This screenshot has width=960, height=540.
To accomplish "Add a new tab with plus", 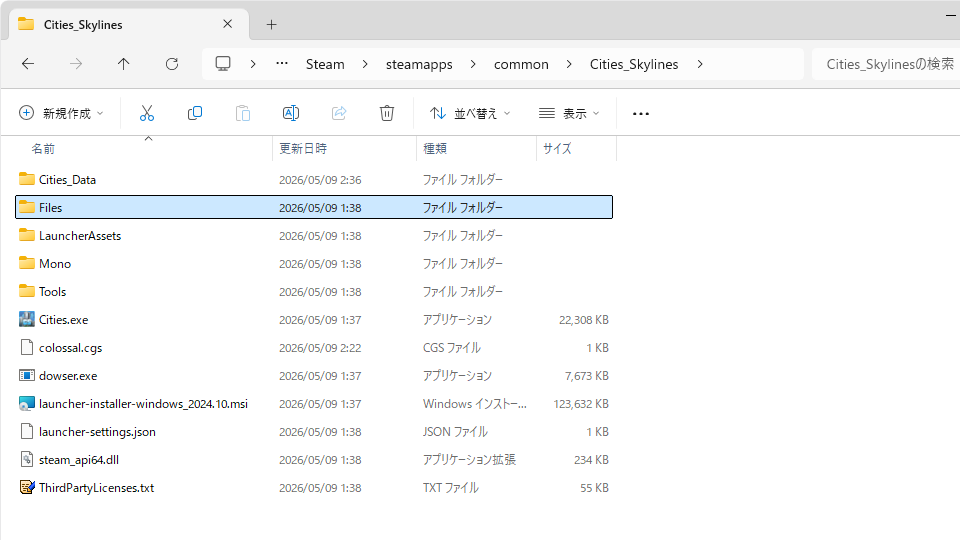I will 271,24.
